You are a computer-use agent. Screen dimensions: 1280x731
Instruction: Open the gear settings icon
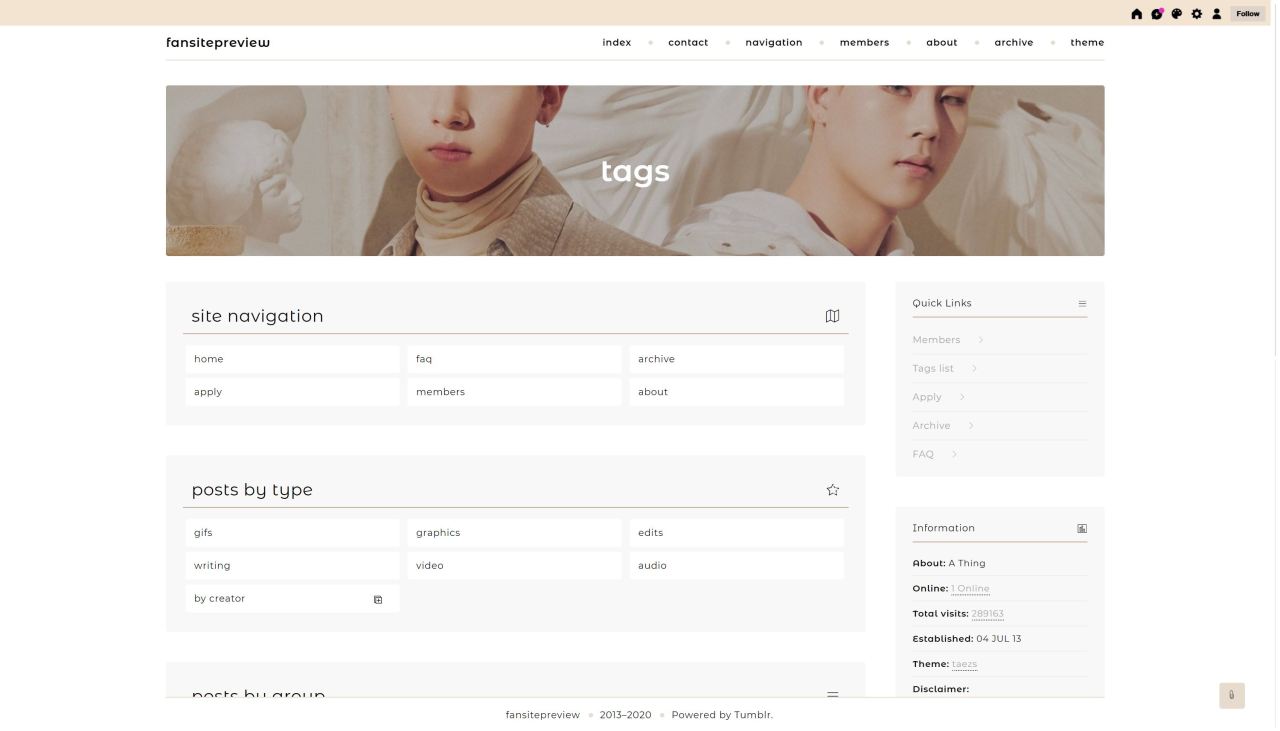click(x=1197, y=14)
